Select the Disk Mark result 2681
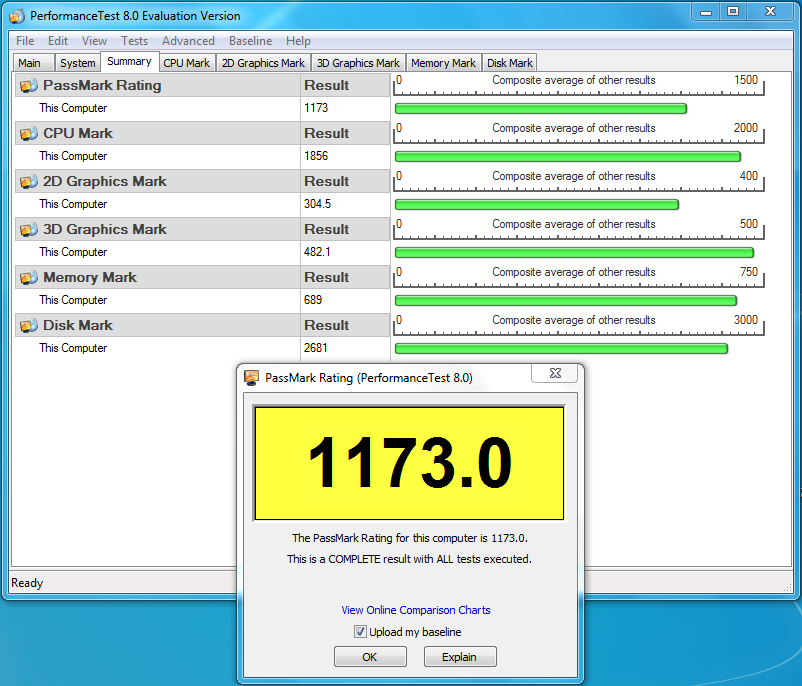 click(x=316, y=348)
